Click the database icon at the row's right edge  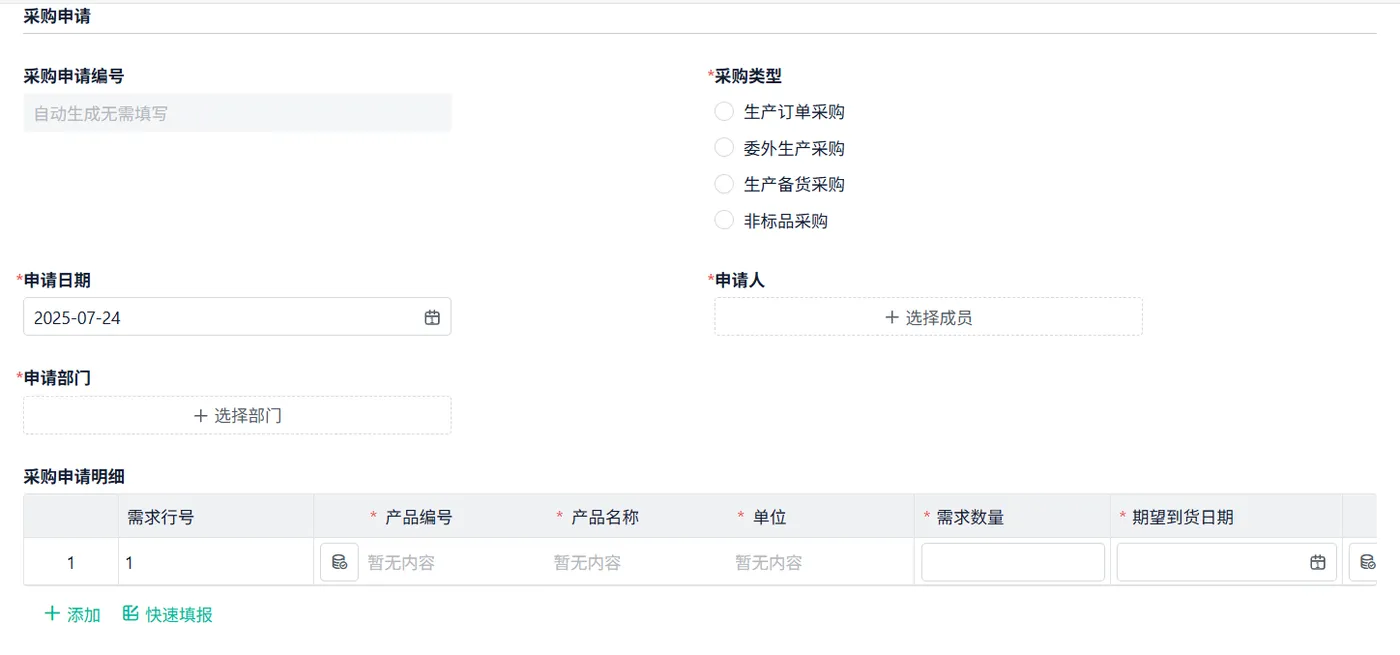click(x=1366, y=562)
